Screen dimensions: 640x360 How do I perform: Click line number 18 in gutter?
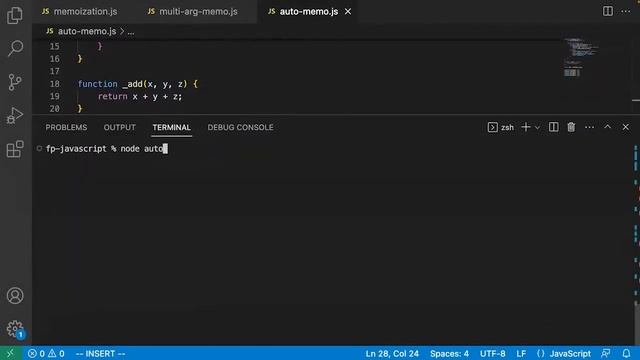[x=55, y=84]
